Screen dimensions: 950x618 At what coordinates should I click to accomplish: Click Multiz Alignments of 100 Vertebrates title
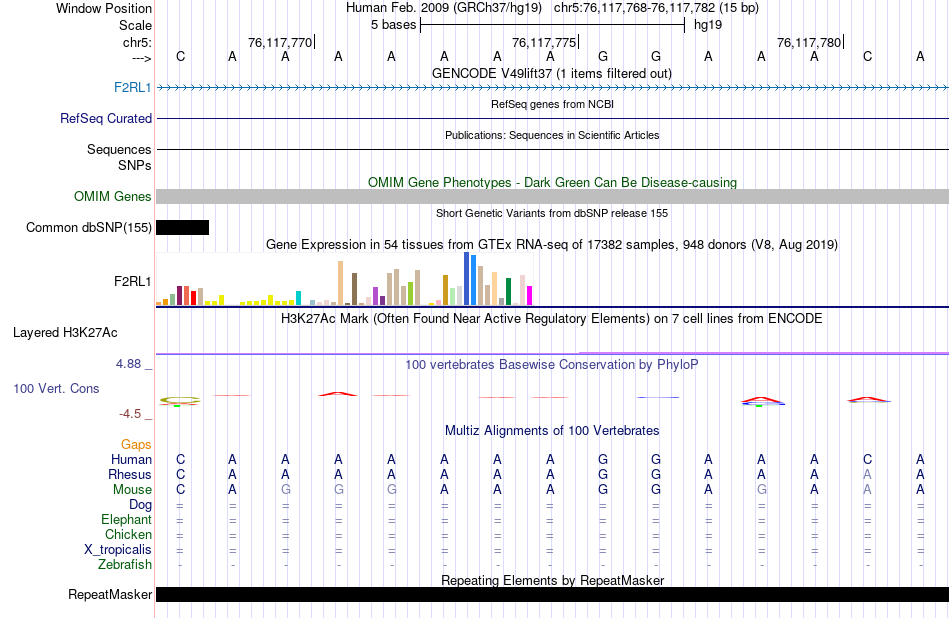(552, 430)
